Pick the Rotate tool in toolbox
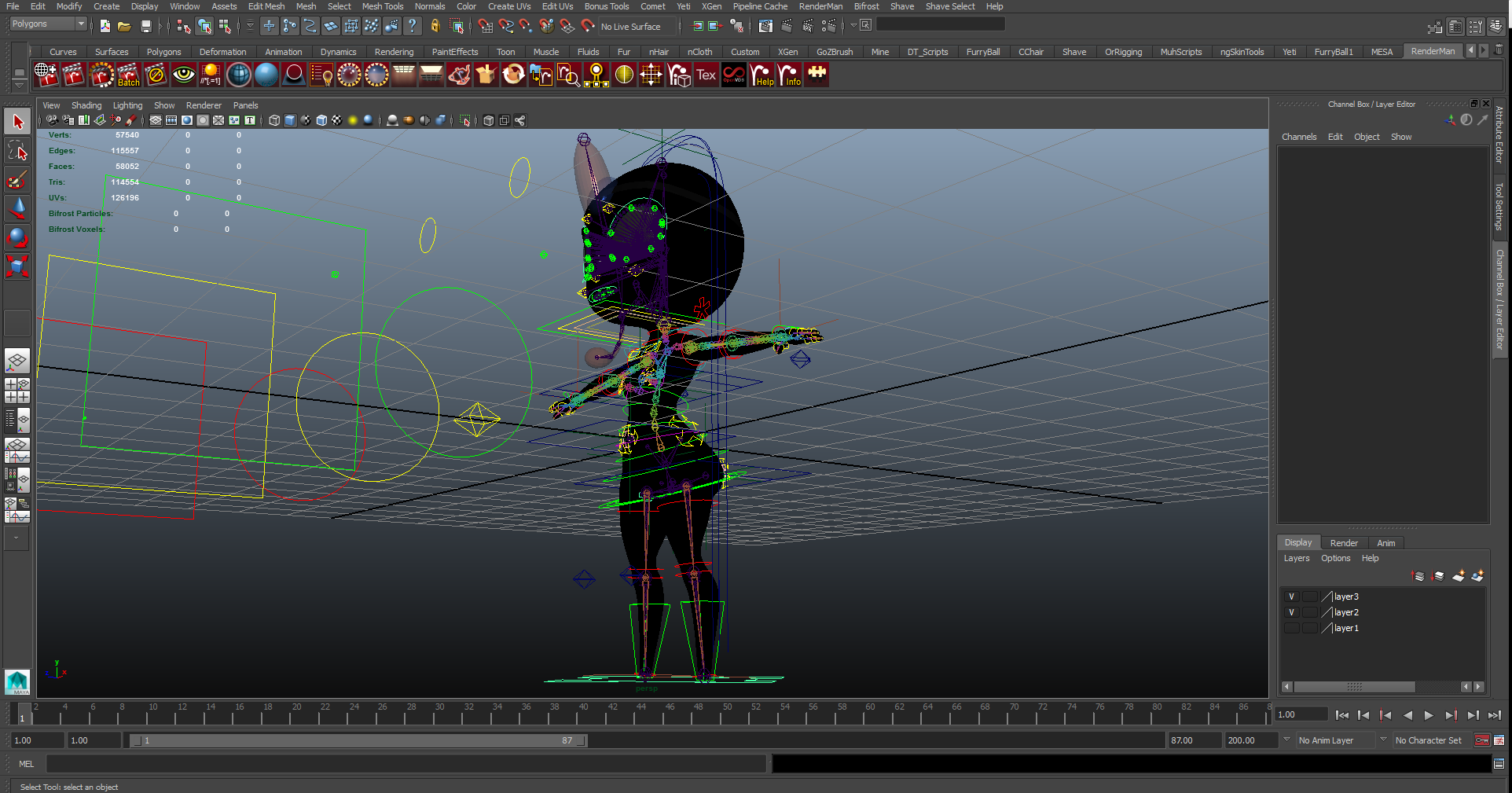 click(17, 237)
